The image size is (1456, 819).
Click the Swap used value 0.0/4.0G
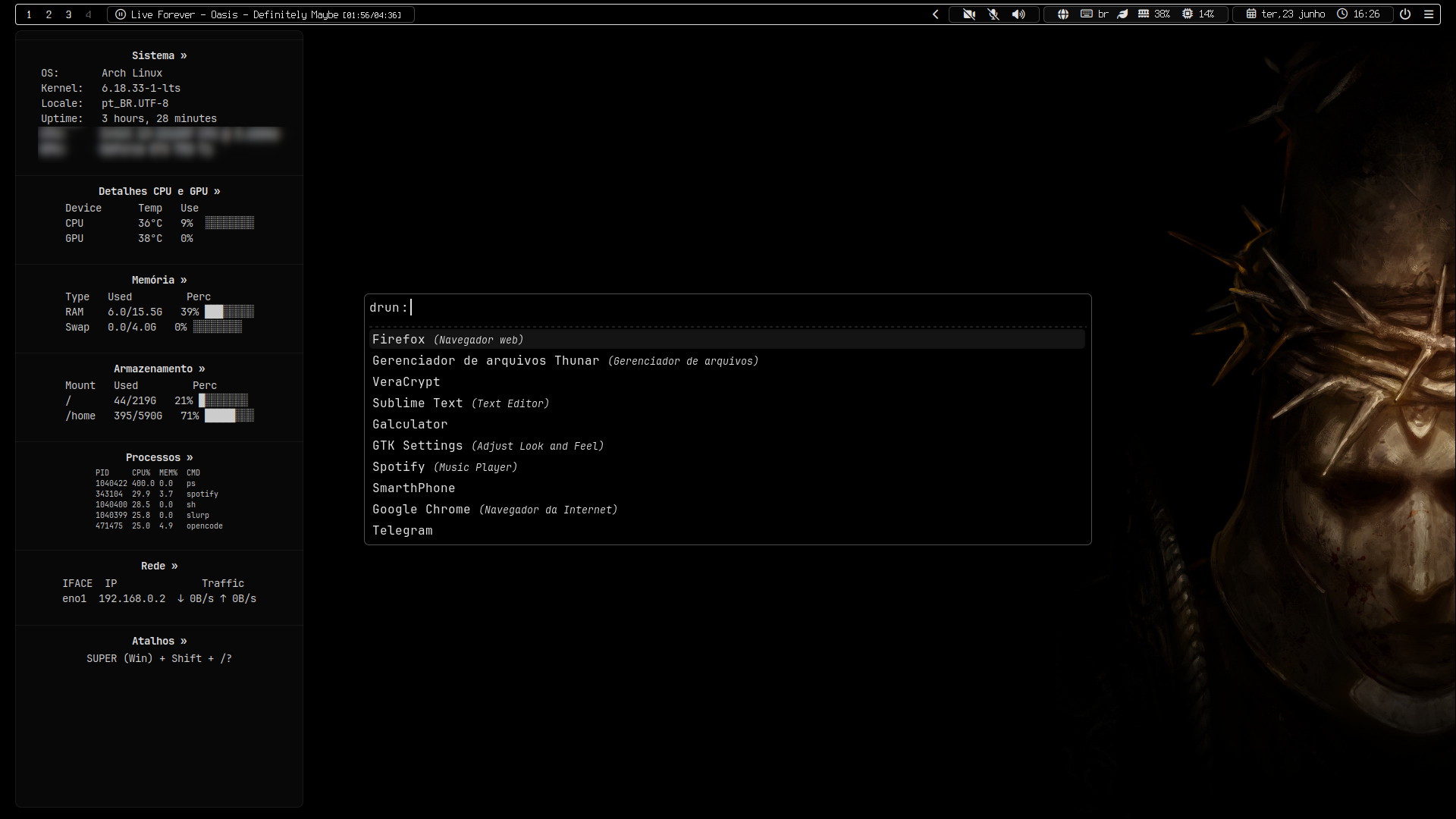(x=132, y=327)
